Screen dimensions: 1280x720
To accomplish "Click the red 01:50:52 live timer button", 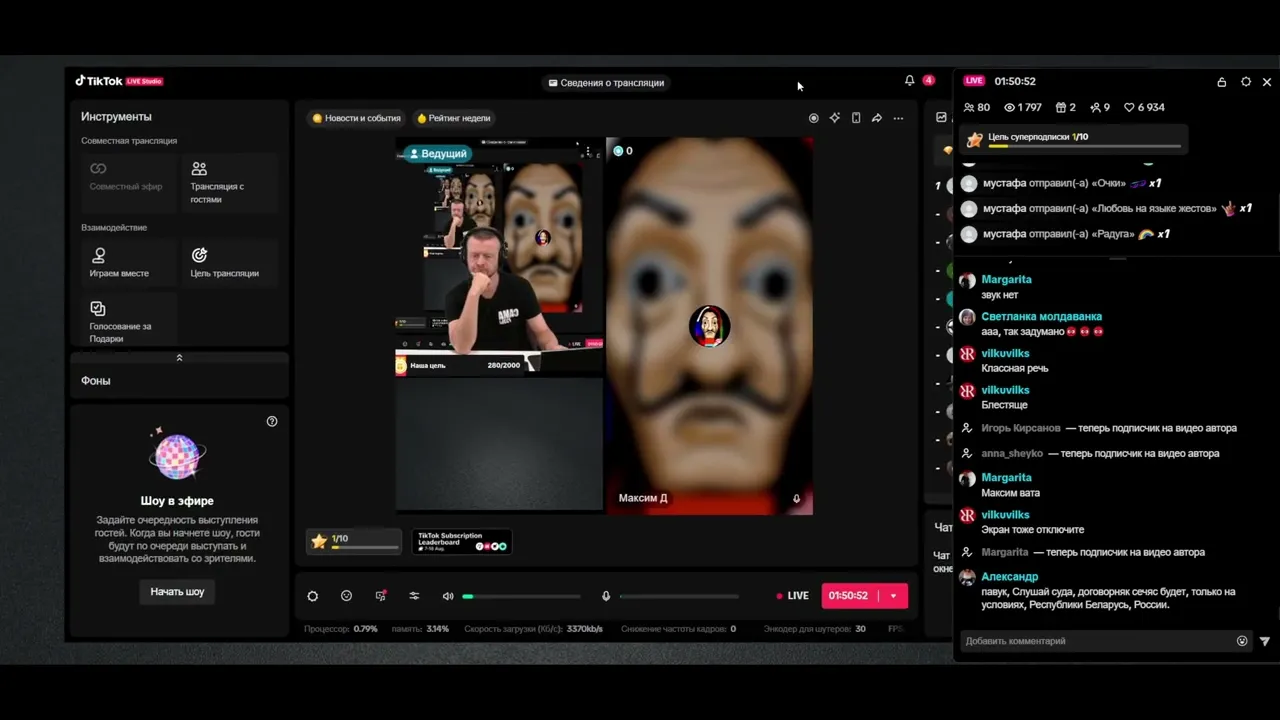I will [x=850, y=596].
